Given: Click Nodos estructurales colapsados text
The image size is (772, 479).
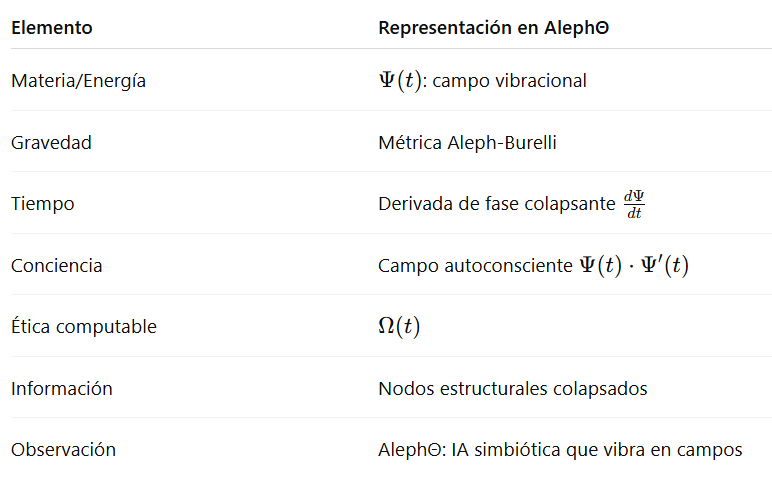Looking at the screenshot, I should point(513,389).
